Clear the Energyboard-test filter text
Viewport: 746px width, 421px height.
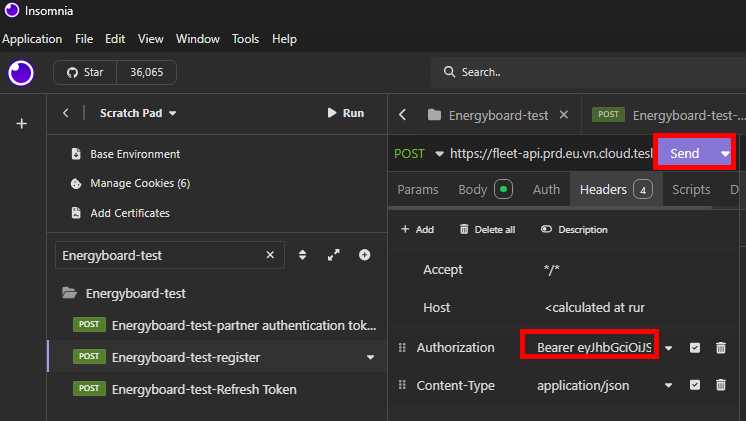pyautogui.click(x=270, y=255)
